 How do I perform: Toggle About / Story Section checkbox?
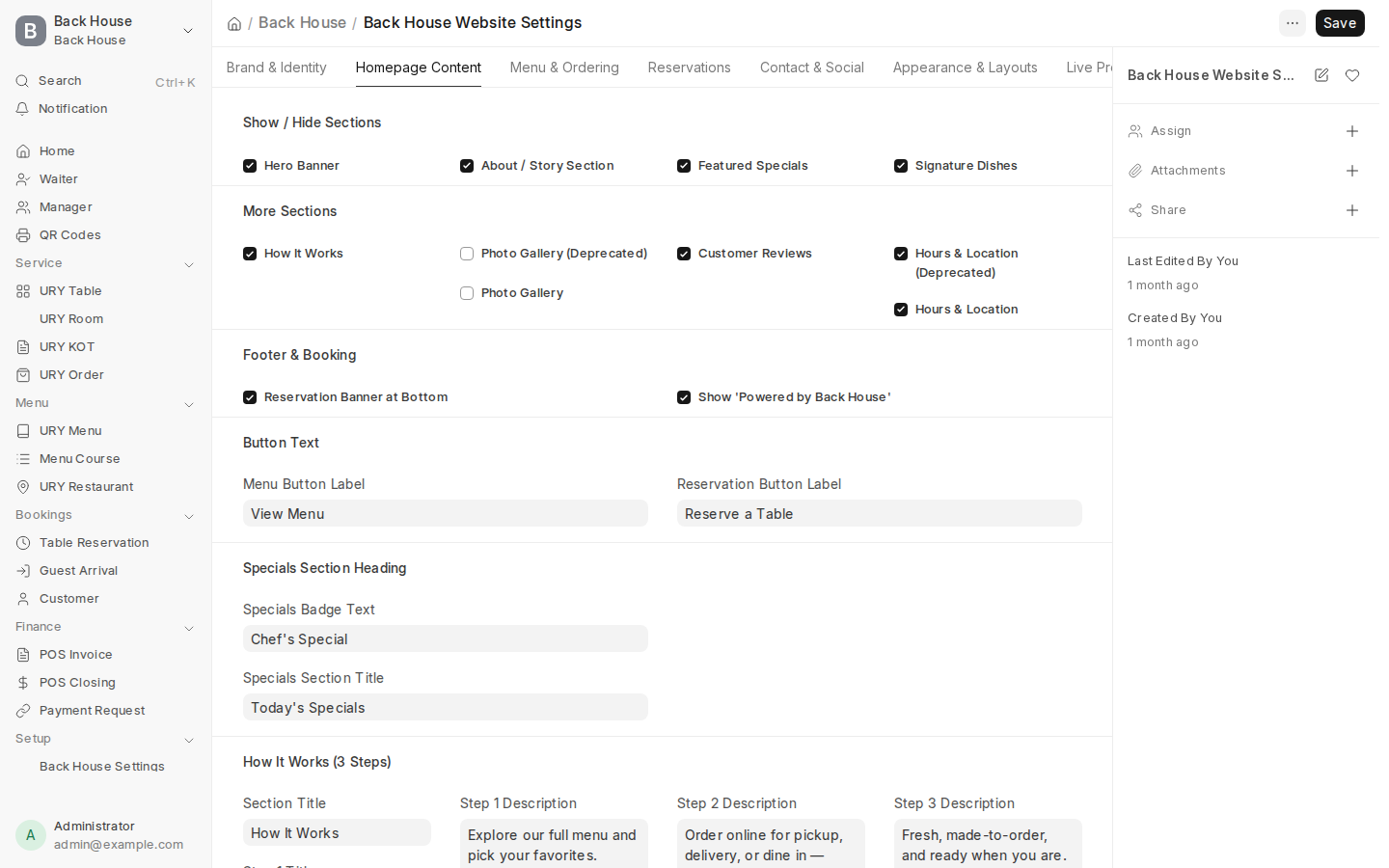pyautogui.click(x=467, y=166)
